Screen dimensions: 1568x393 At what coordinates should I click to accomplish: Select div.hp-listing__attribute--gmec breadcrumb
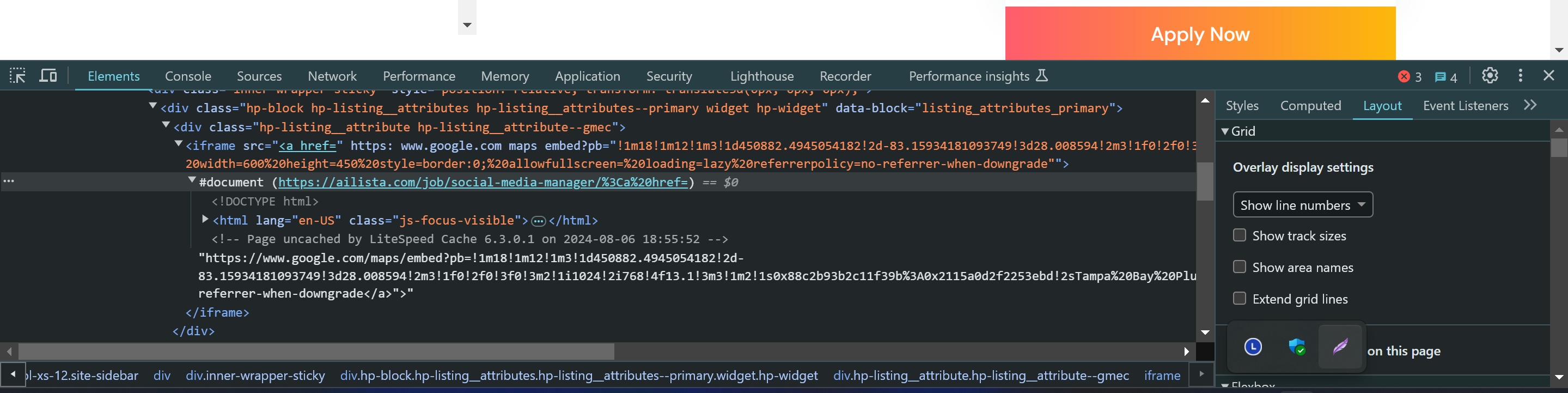click(981, 376)
